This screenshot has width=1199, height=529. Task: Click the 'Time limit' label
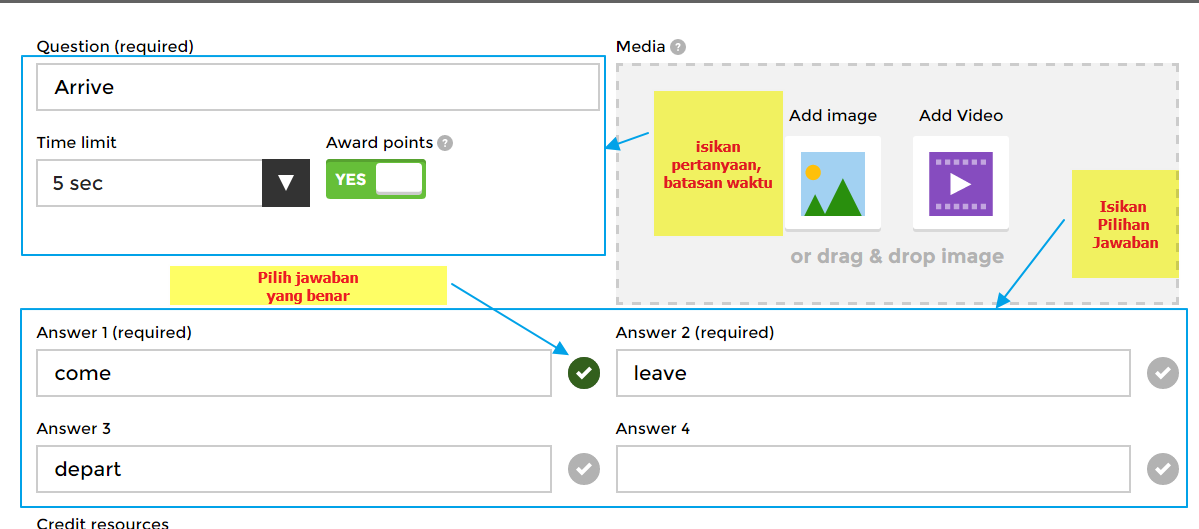coord(76,143)
